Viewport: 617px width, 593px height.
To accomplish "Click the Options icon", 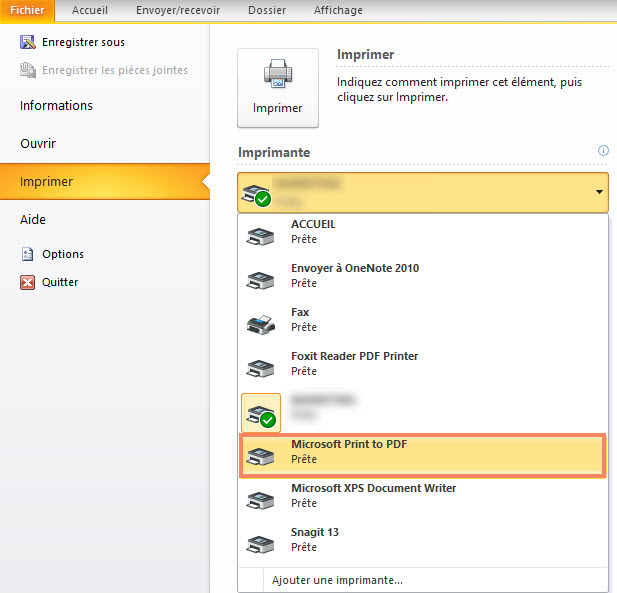I will click(x=28, y=254).
